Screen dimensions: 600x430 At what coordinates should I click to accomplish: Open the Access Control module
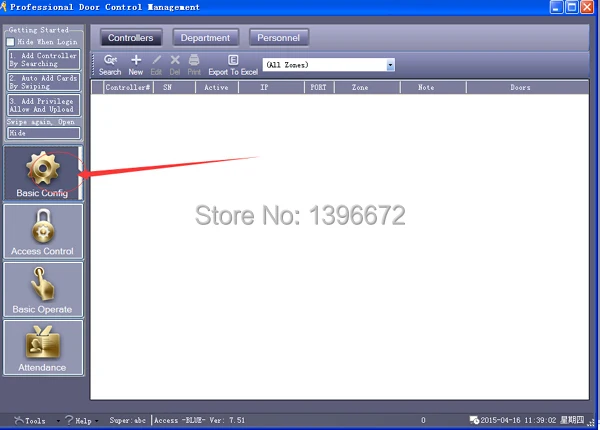tap(43, 231)
